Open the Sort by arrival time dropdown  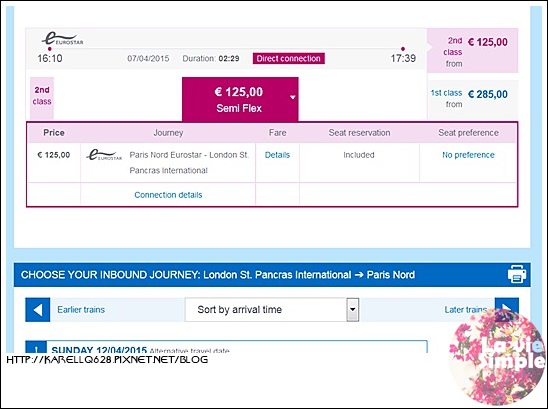(272, 310)
